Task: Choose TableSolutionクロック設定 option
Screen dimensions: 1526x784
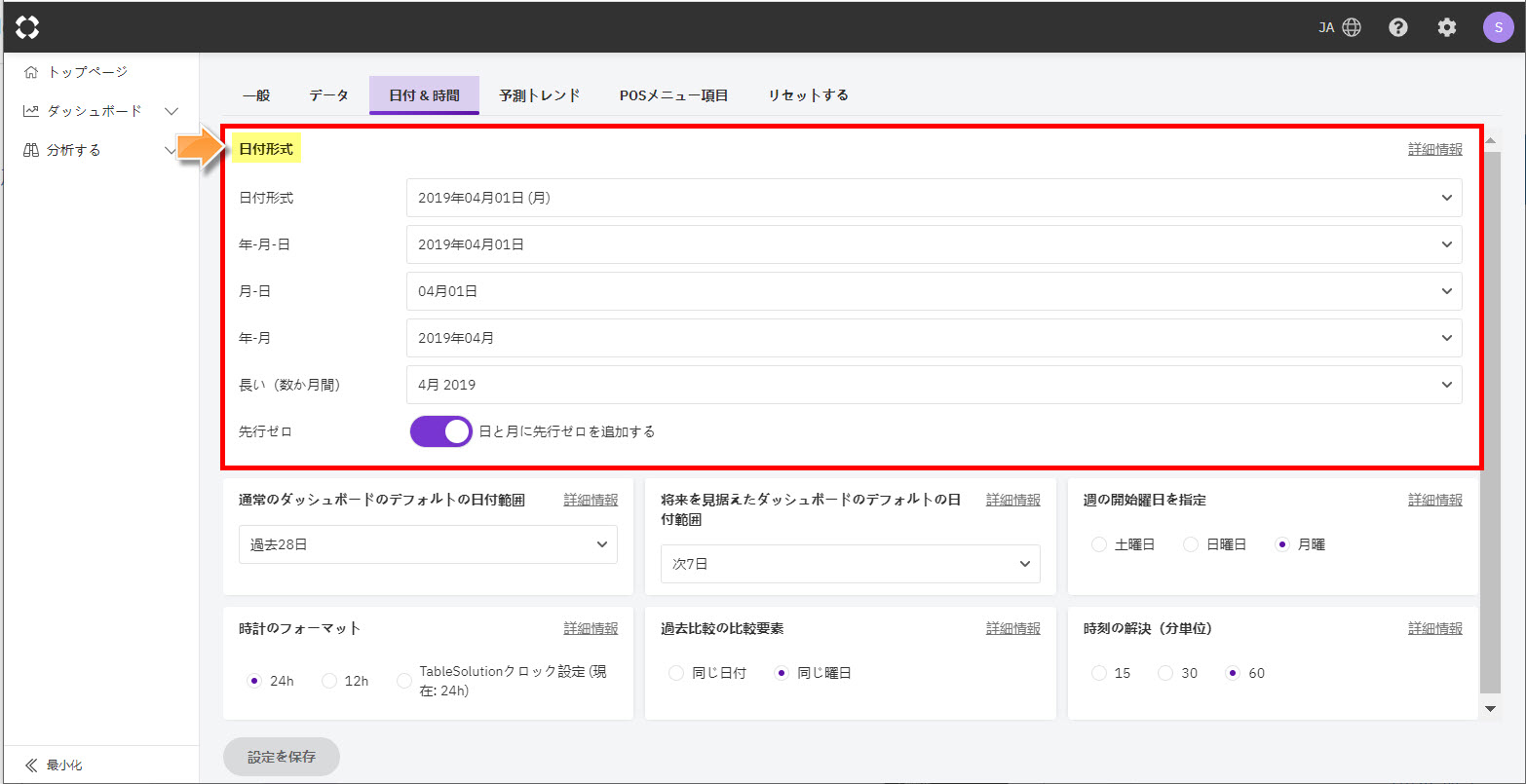Action: (404, 681)
